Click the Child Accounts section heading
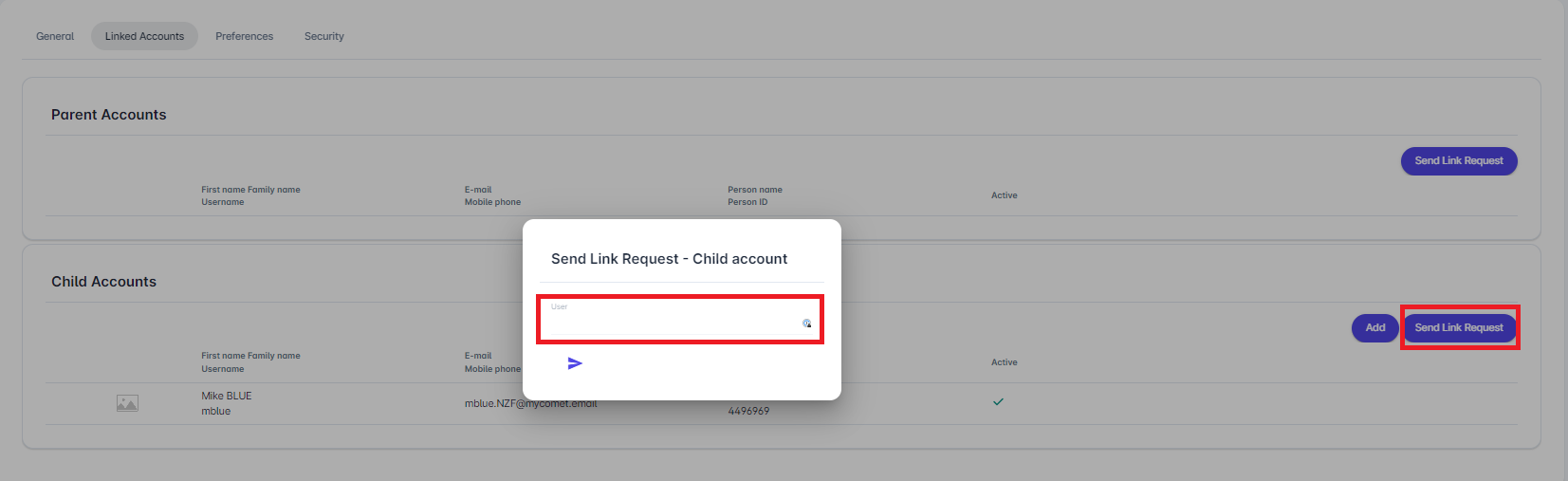The width and height of the screenshot is (1568, 481). point(104,282)
